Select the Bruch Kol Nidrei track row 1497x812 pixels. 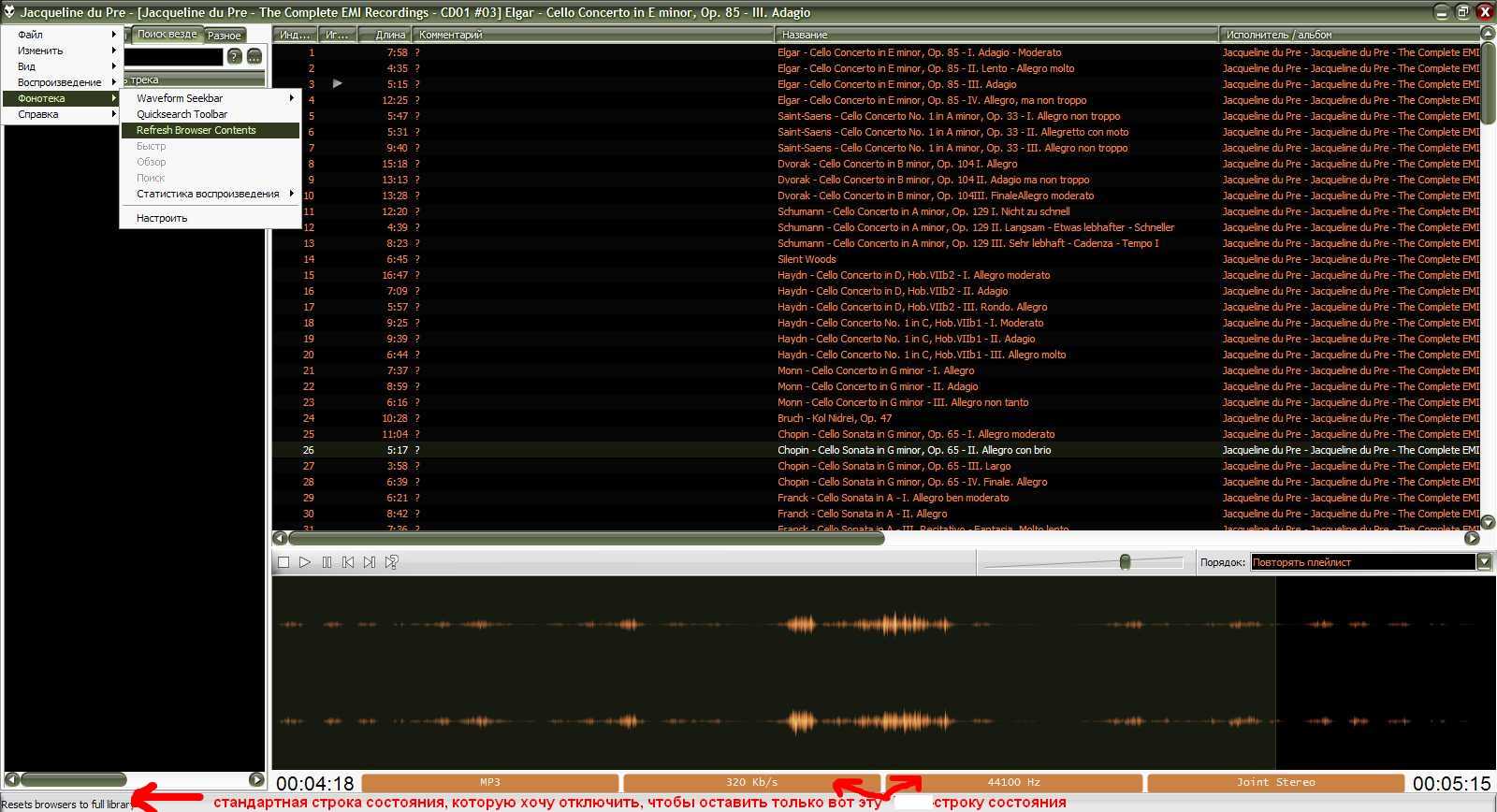(x=835, y=418)
